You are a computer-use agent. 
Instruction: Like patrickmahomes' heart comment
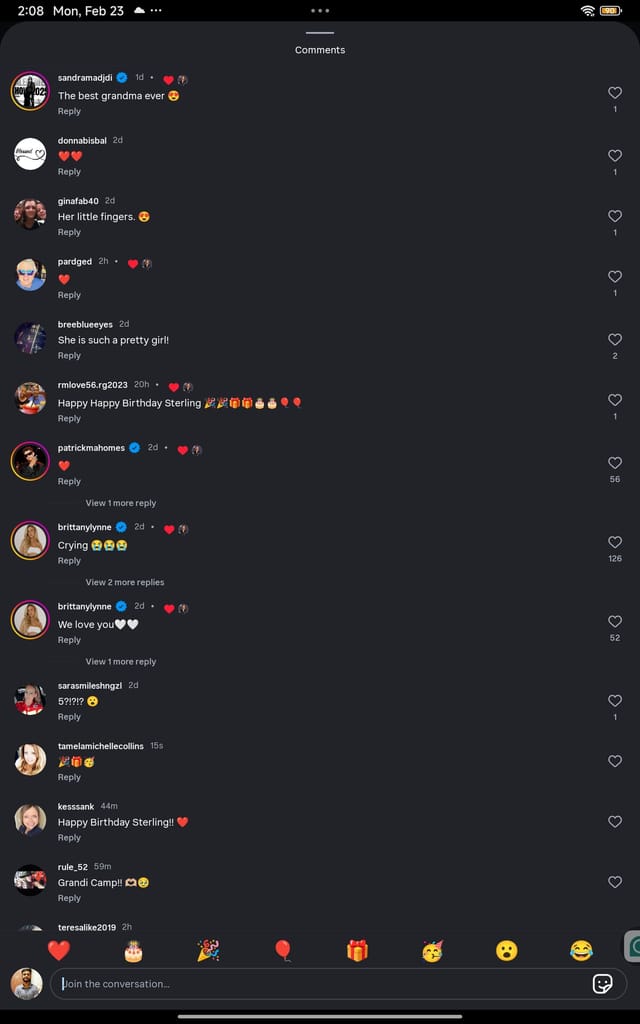(615, 463)
